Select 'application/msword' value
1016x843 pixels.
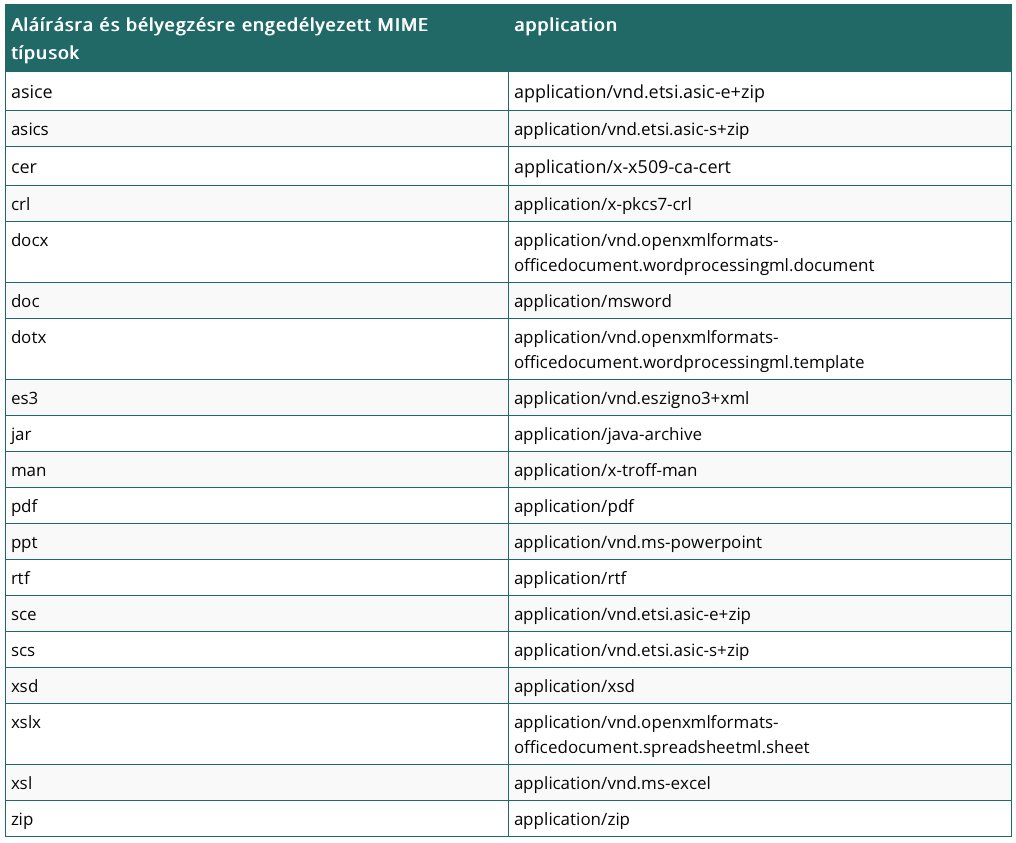[x=592, y=301]
